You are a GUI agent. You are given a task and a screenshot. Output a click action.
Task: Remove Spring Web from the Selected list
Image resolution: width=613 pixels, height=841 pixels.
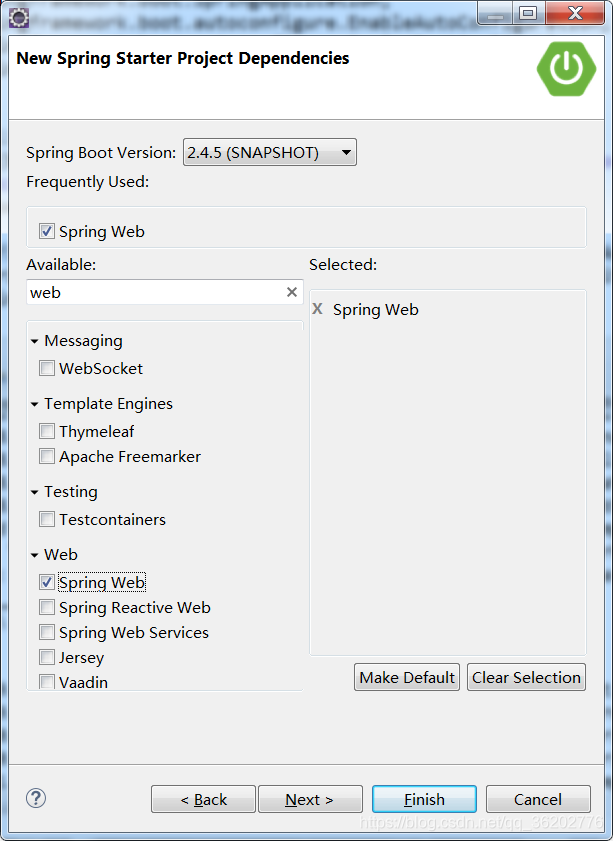coord(317,309)
